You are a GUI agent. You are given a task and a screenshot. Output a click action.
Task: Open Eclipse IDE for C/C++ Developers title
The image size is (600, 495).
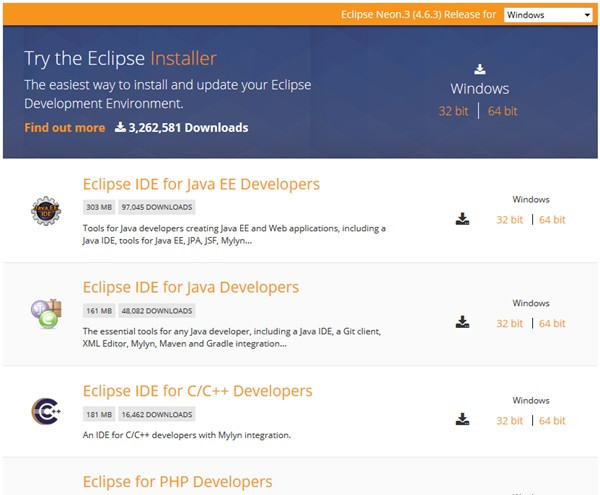pyautogui.click(x=197, y=391)
